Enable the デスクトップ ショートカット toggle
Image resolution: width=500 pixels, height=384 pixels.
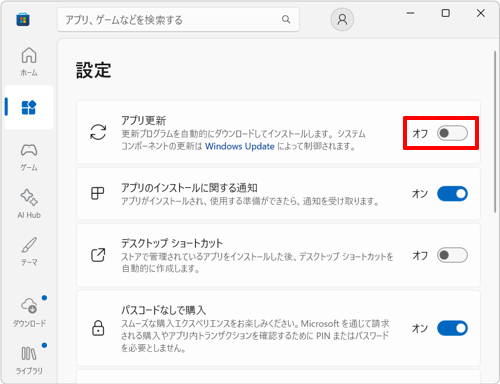click(x=452, y=255)
